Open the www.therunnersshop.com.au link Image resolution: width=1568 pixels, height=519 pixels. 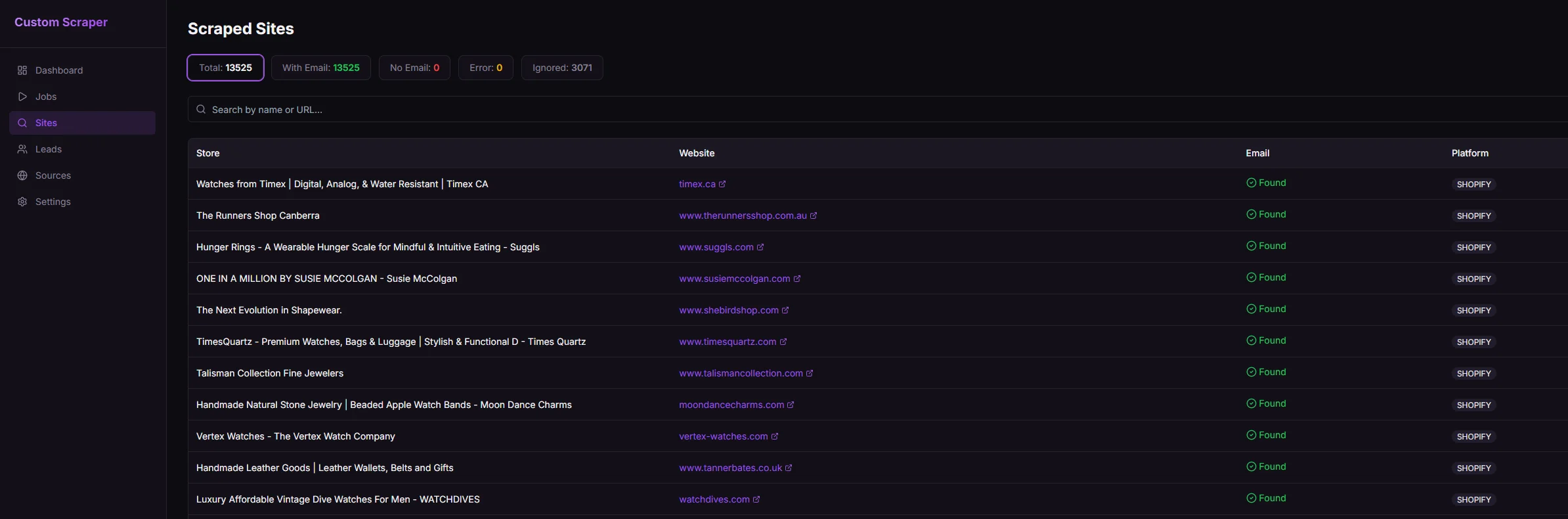[742, 215]
